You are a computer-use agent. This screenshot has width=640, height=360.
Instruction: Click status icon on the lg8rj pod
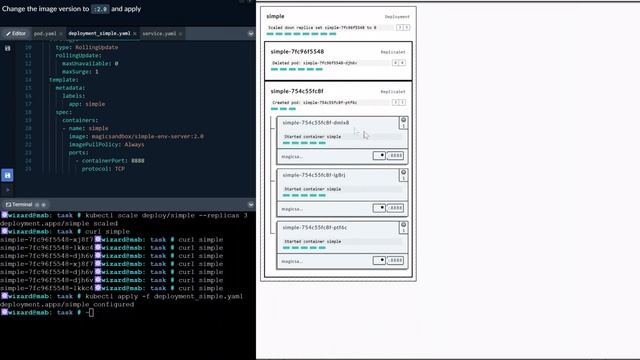403,172
